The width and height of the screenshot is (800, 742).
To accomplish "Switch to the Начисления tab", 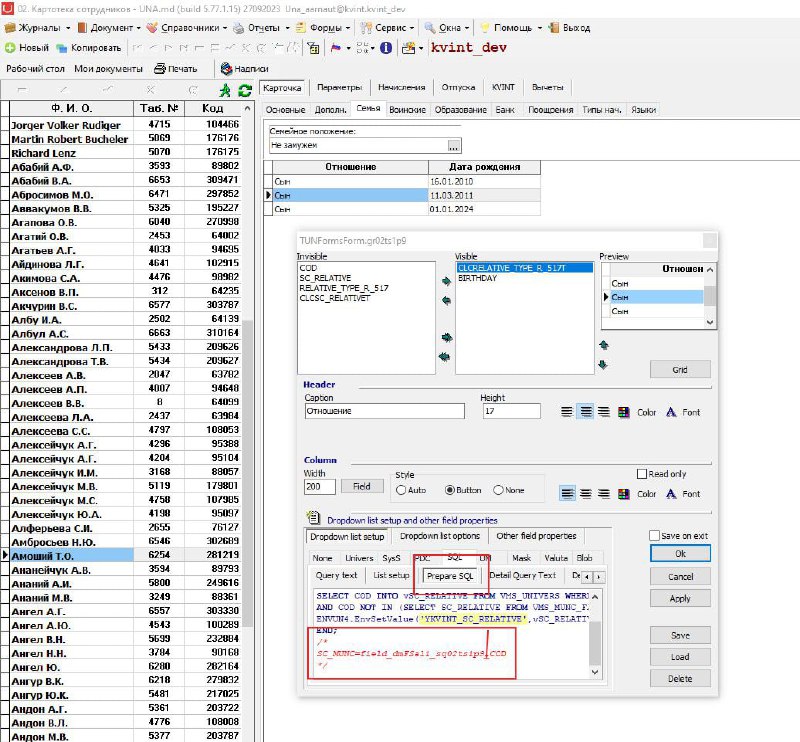I will pos(402,87).
